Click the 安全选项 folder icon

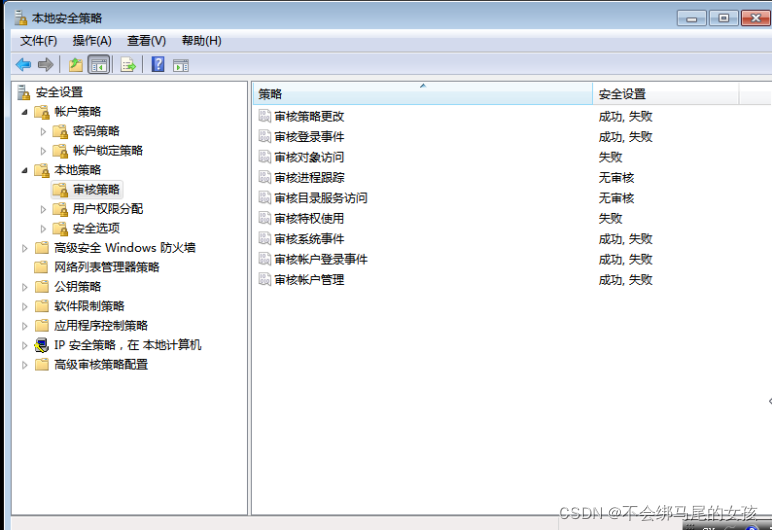[x=60, y=229]
